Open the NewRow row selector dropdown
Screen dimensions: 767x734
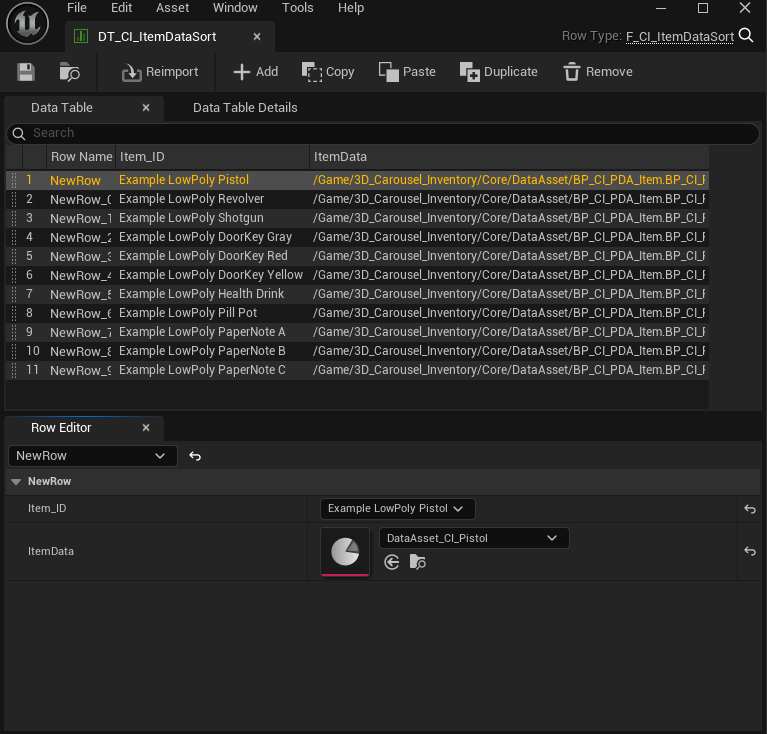click(x=92, y=456)
